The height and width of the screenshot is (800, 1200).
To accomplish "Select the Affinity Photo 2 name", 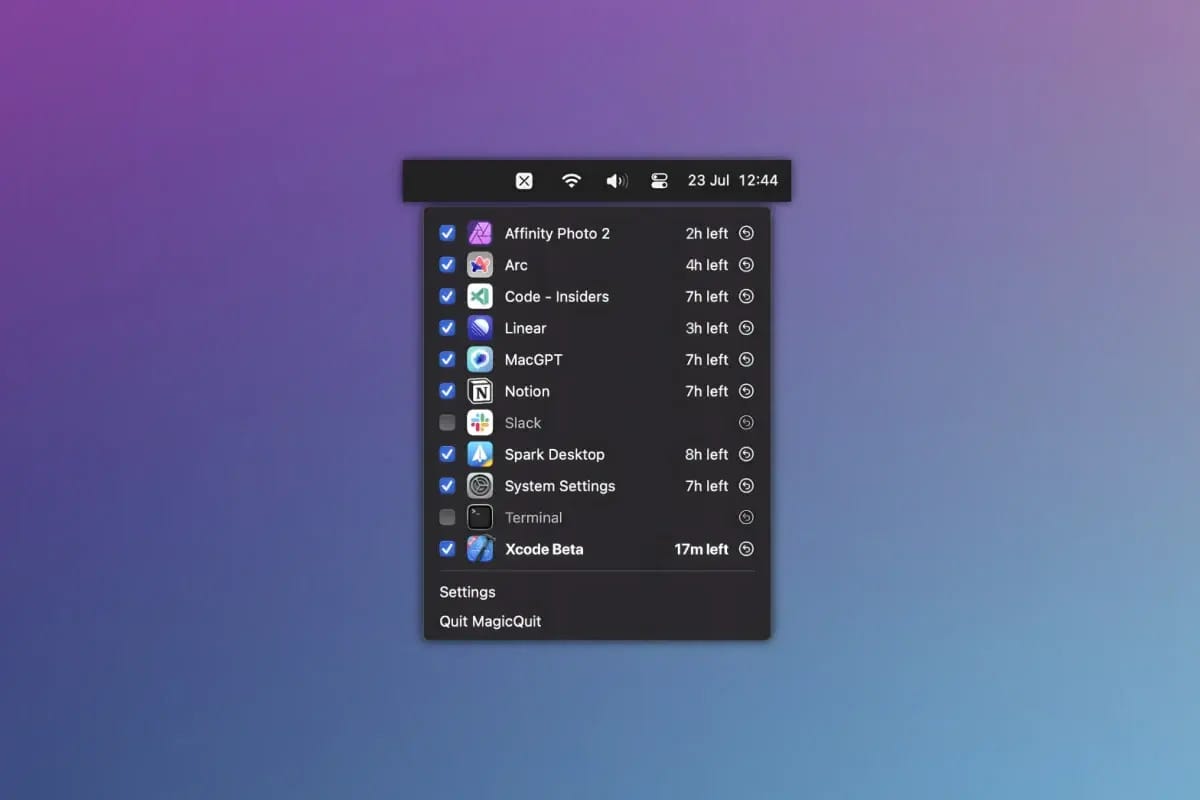I will coord(557,233).
